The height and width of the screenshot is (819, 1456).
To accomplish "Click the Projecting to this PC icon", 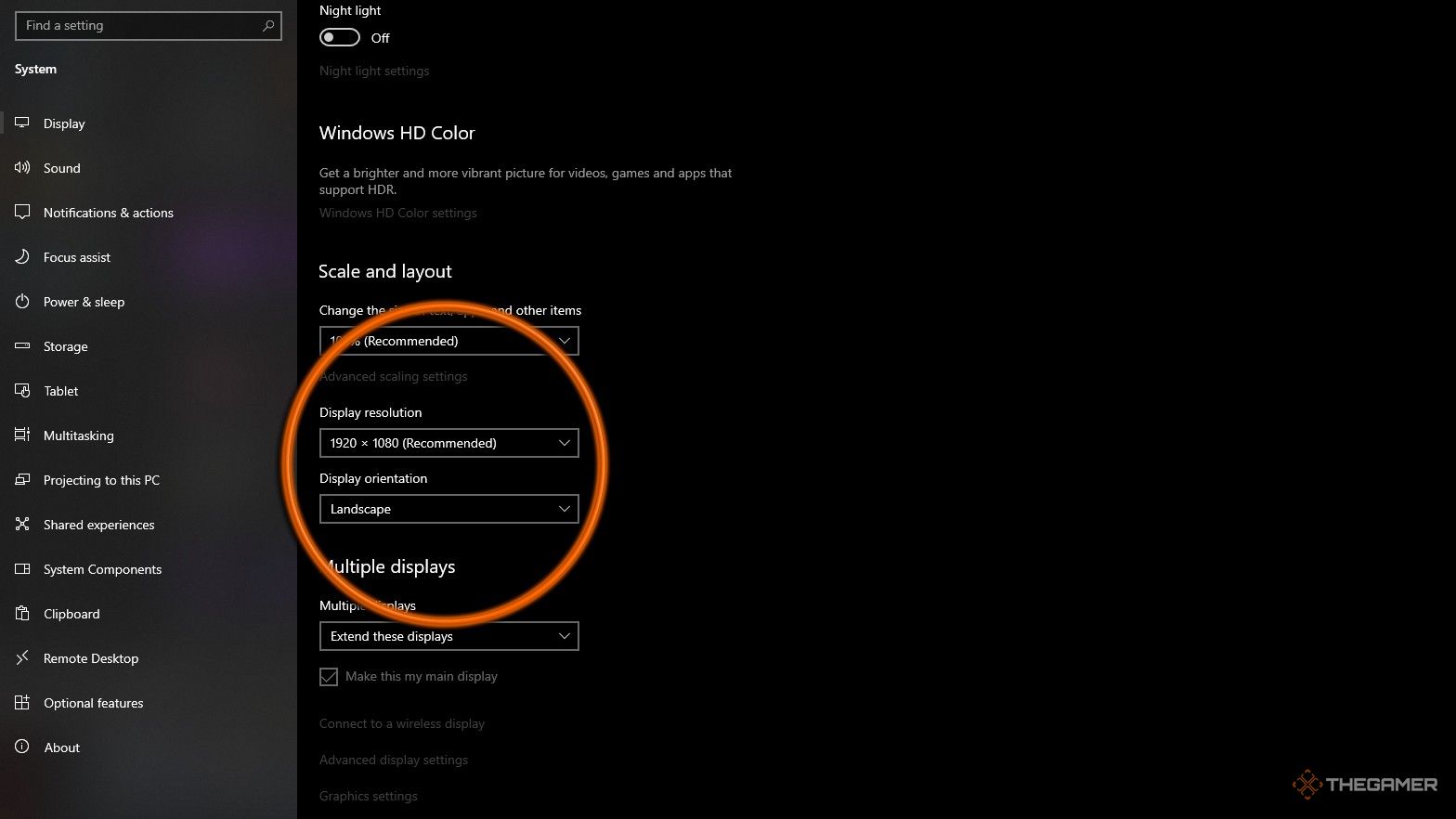I will coord(22,479).
